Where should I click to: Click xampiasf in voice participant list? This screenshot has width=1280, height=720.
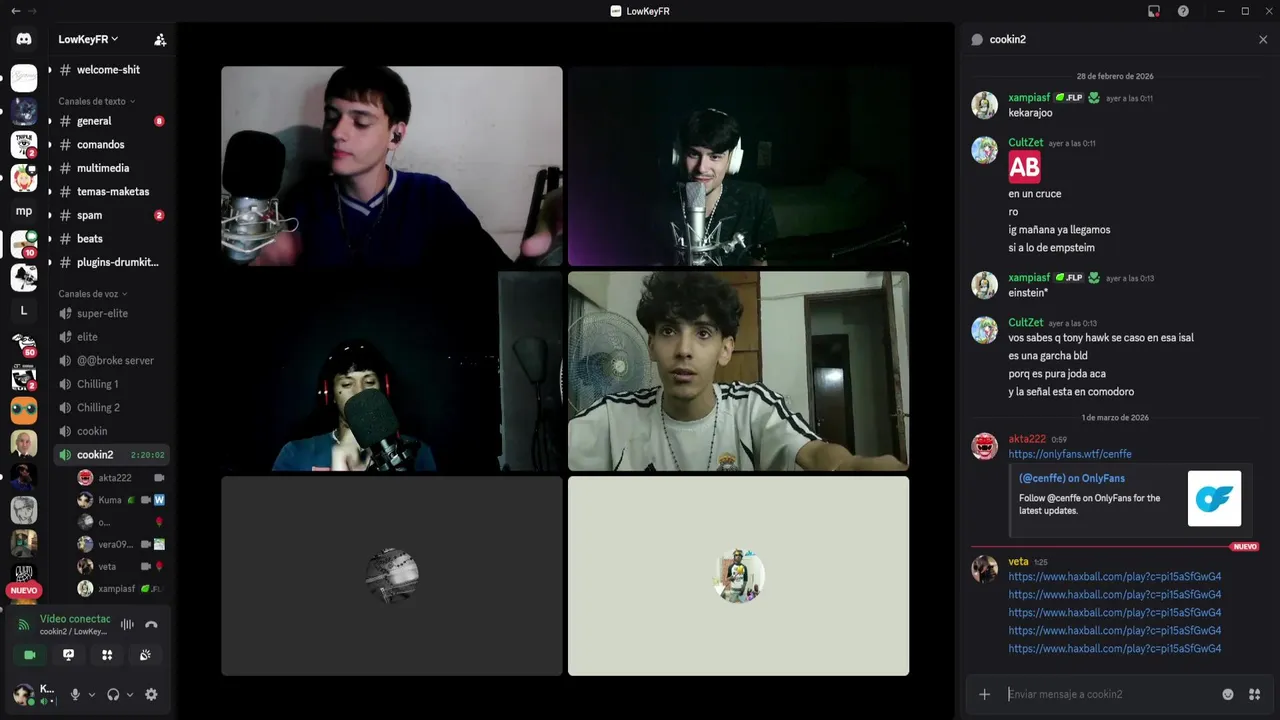pyautogui.click(x=121, y=588)
